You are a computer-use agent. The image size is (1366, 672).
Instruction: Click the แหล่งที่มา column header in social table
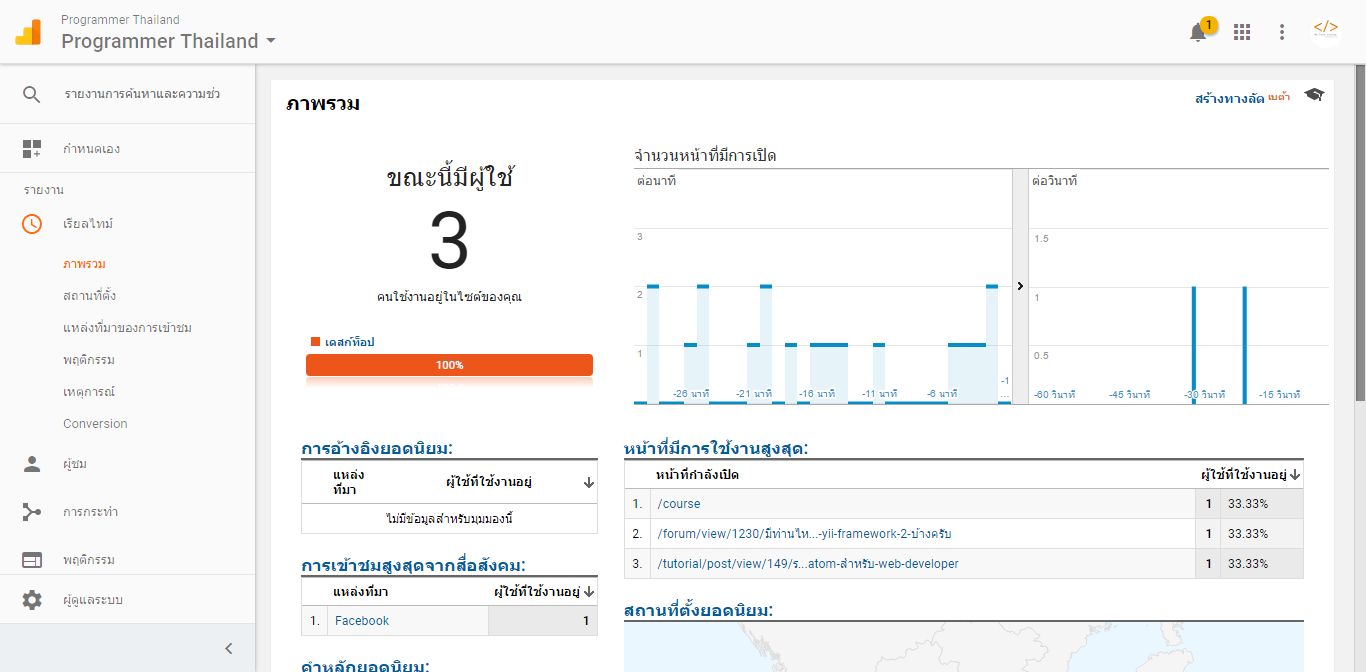coord(361,592)
